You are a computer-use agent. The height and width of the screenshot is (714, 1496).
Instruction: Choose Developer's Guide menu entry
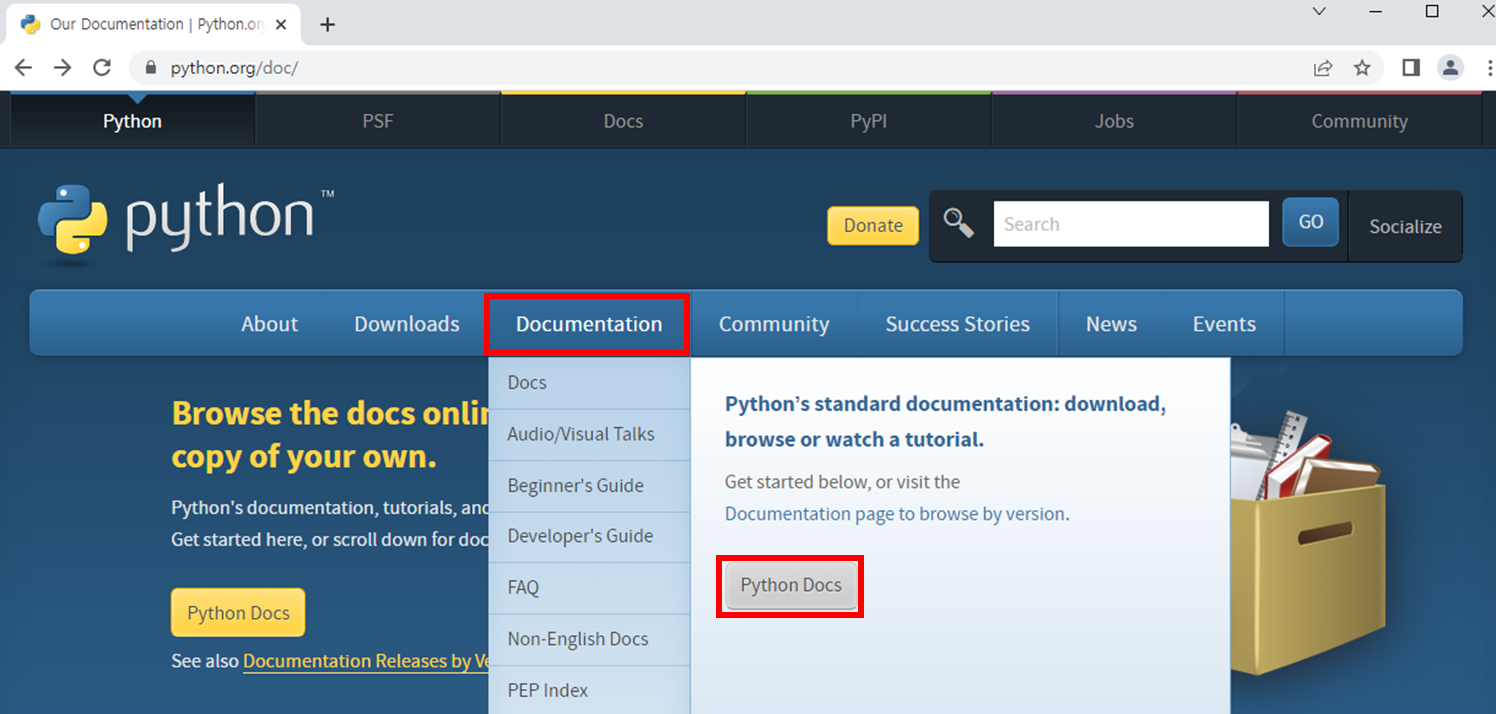(x=589, y=536)
